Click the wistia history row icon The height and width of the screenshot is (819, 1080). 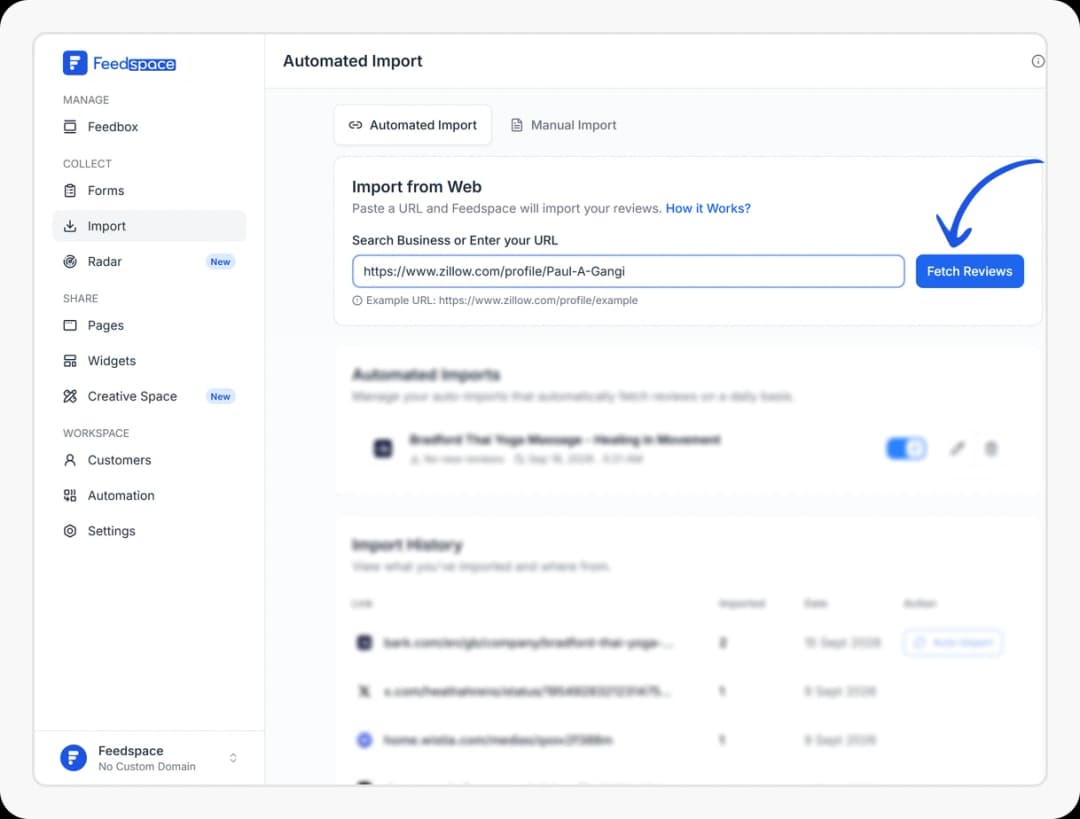click(x=364, y=740)
